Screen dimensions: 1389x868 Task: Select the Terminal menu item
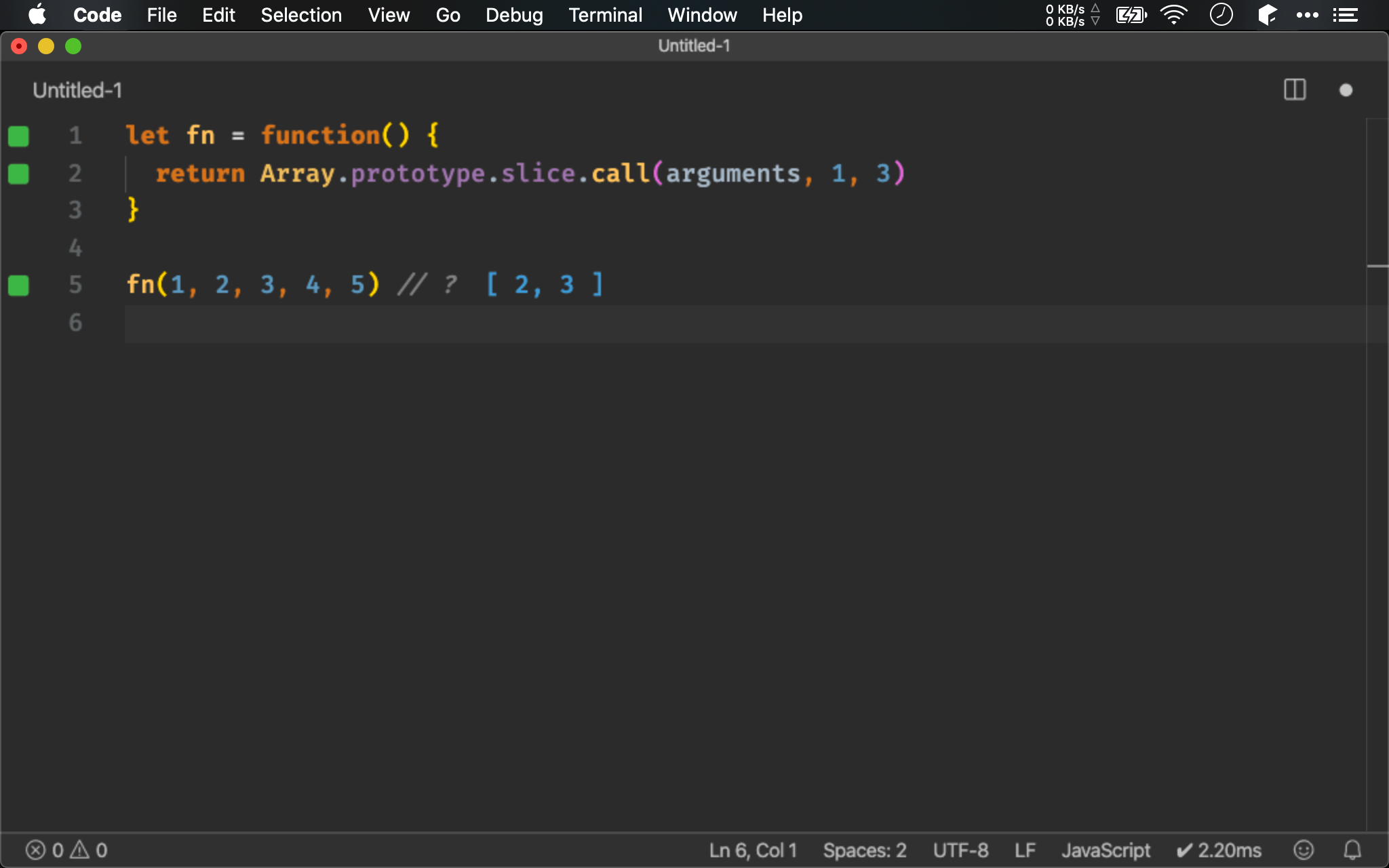point(605,15)
